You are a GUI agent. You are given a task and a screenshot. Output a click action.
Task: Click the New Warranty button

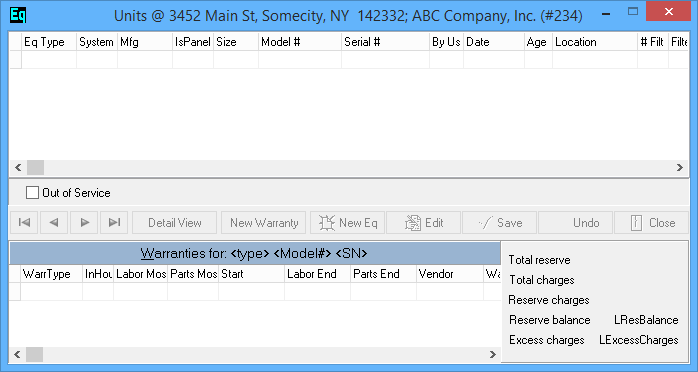point(264,222)
